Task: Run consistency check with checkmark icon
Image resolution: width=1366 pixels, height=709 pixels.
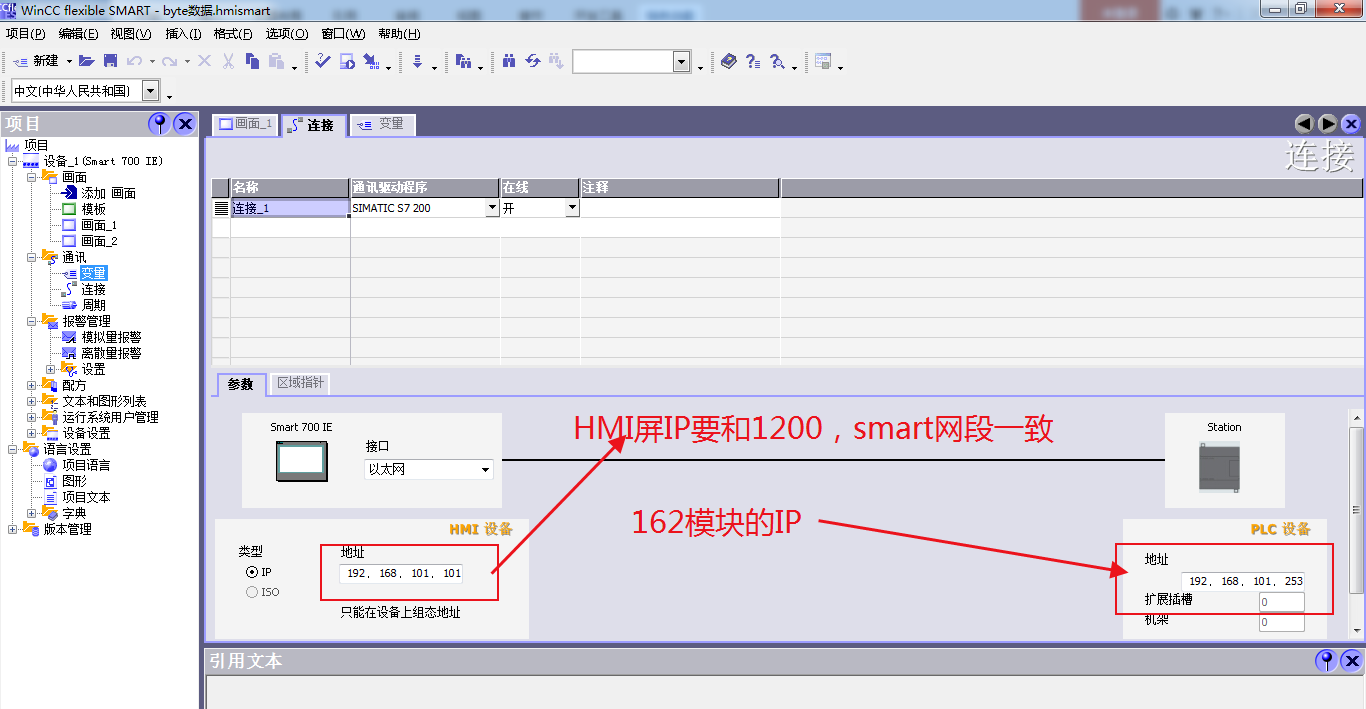Action: point(322,61)
